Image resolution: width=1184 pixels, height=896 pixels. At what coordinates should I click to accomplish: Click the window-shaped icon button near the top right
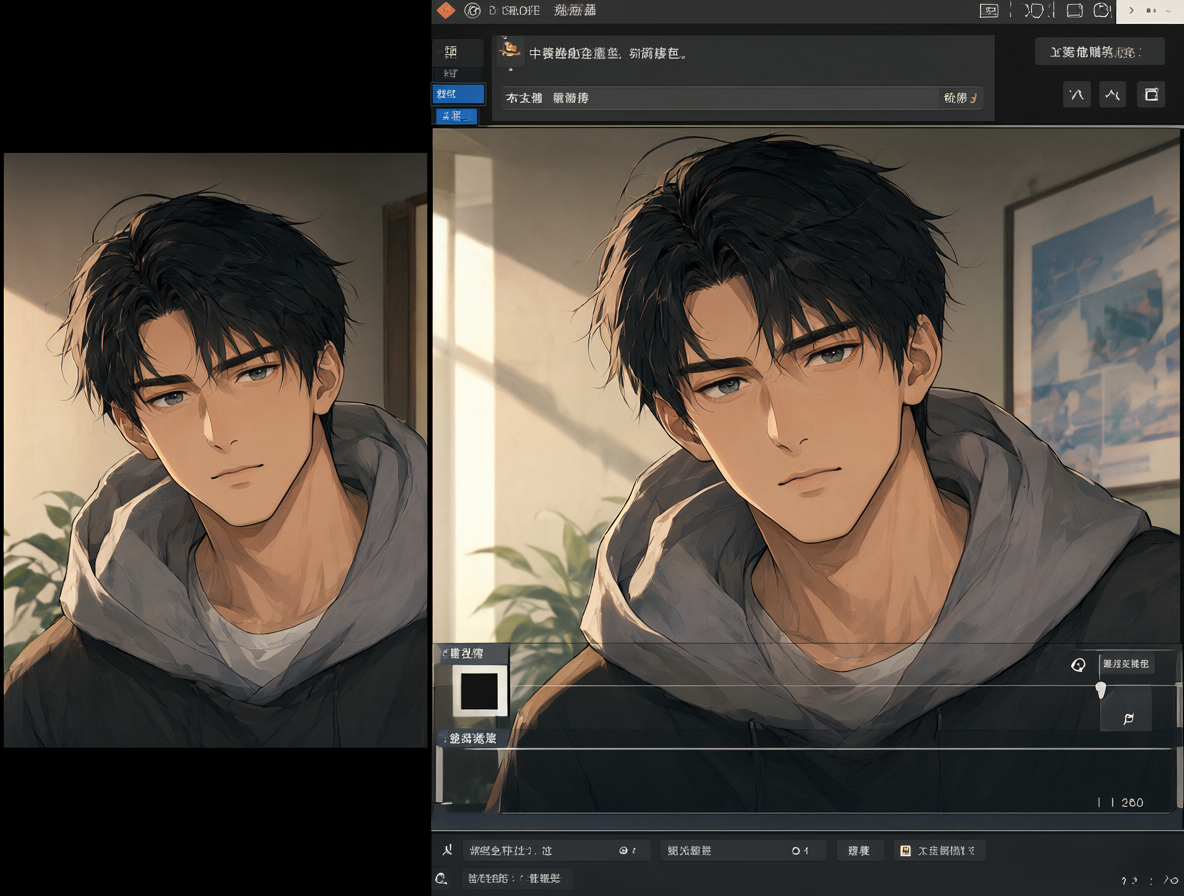[1151, 94]
